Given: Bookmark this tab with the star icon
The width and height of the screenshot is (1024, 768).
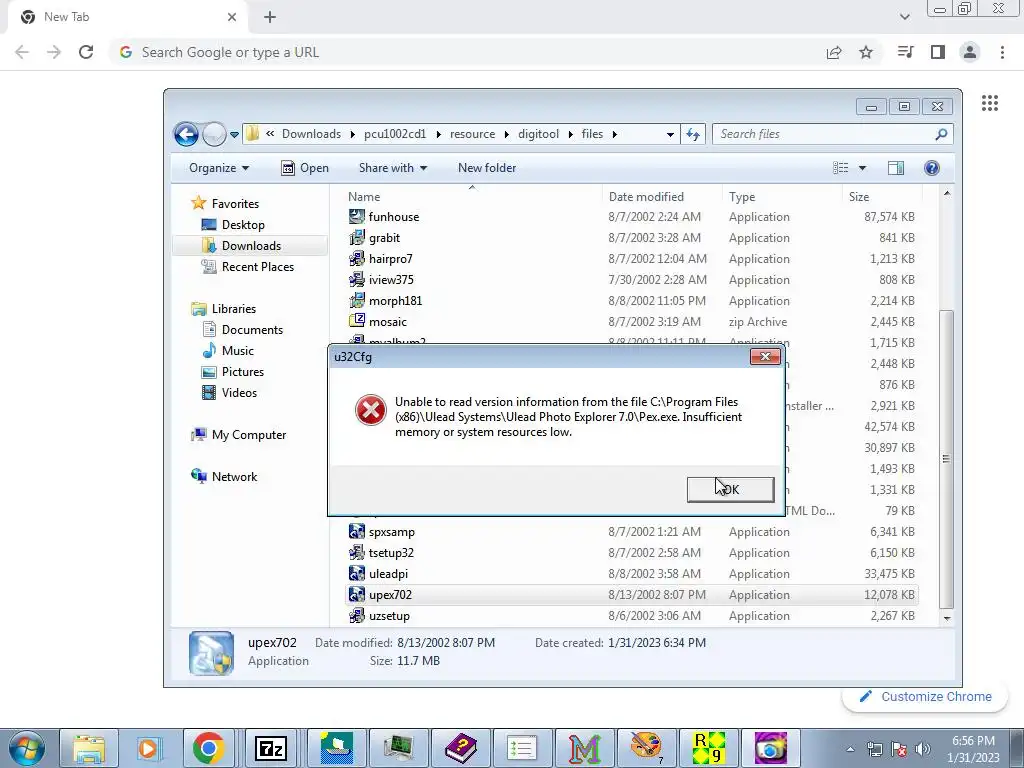Looking at the screenshot, I should pyautogui.click(x=866, y=52).
